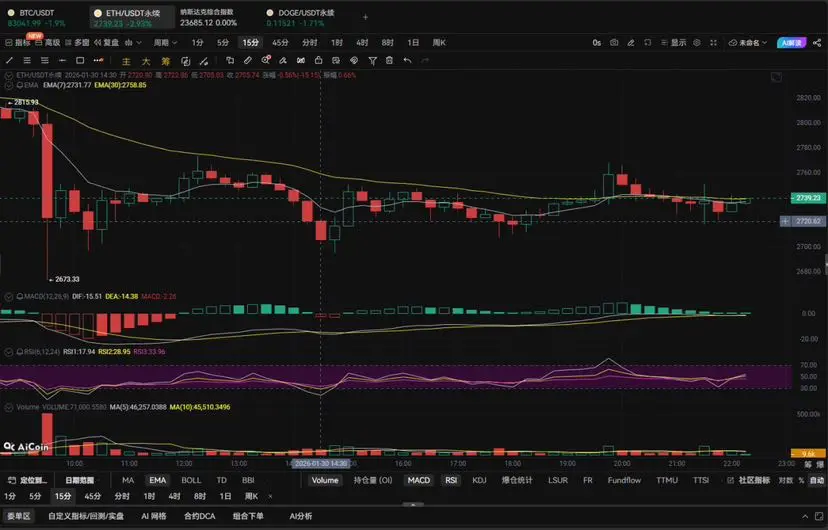Take a chart screenshot with camera icon
The height and width of the screenshot is (530, 828).
[614, 43]
